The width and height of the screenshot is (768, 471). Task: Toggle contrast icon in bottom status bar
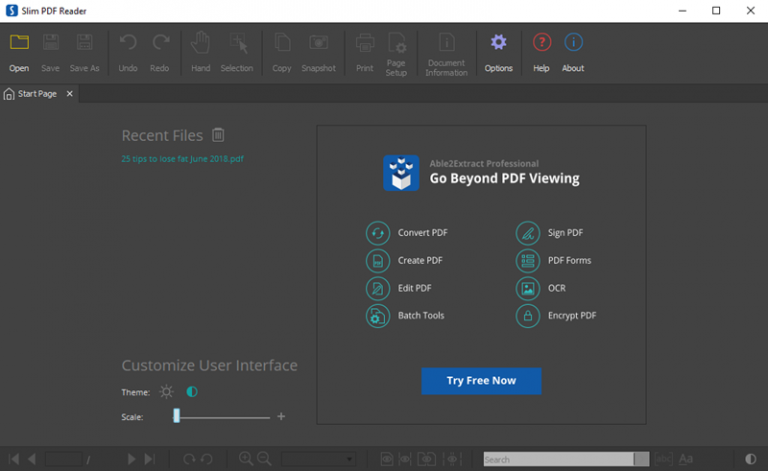(750, 459)
